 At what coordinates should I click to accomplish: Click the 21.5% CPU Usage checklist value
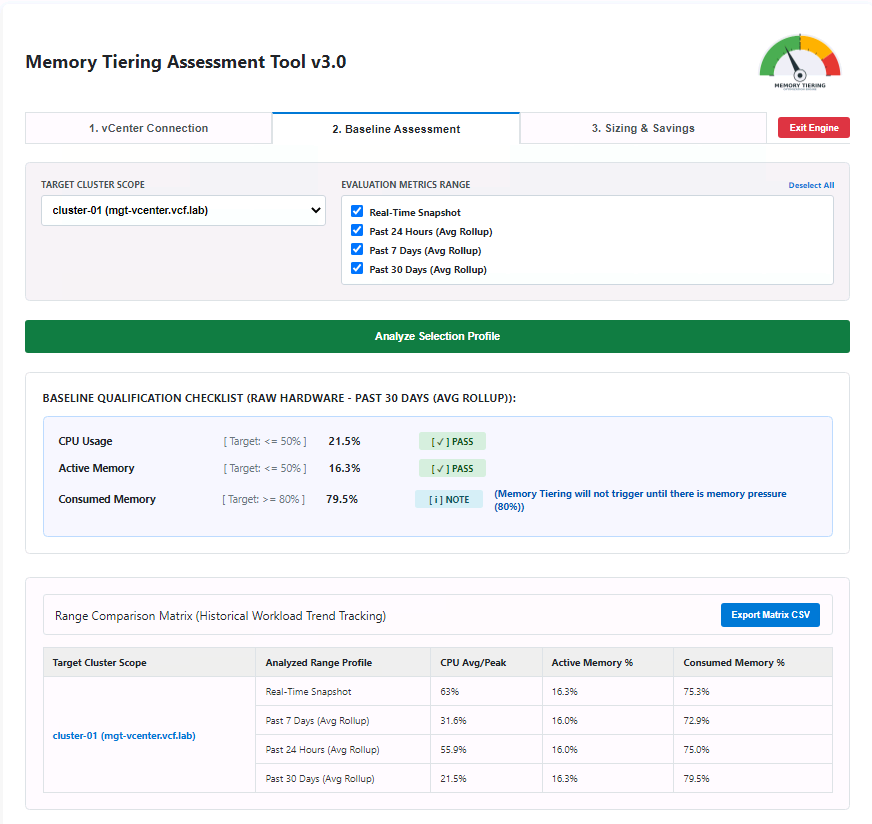tap(344, 441)
